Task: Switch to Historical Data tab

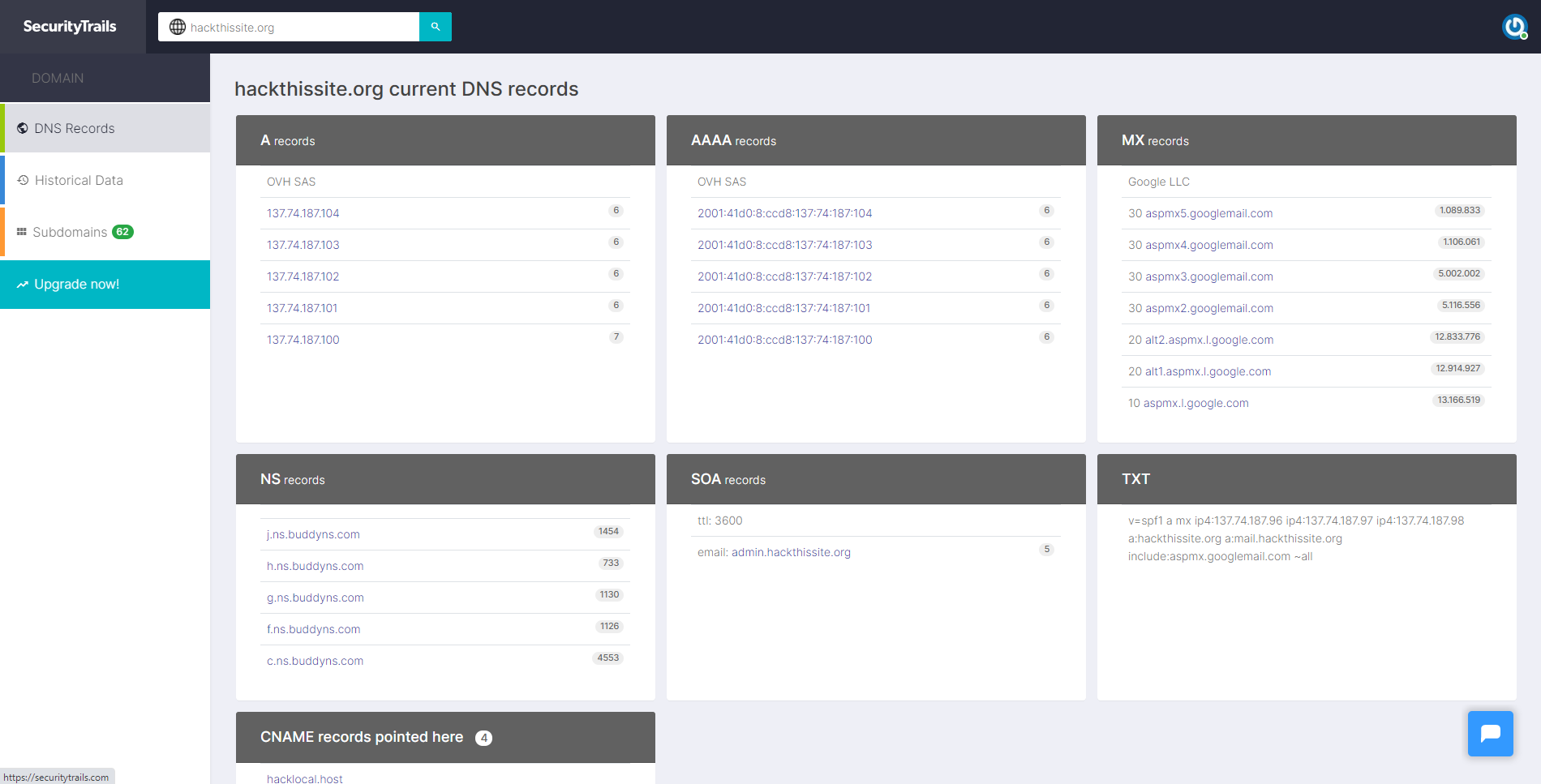Action: [x=105, y=180]
